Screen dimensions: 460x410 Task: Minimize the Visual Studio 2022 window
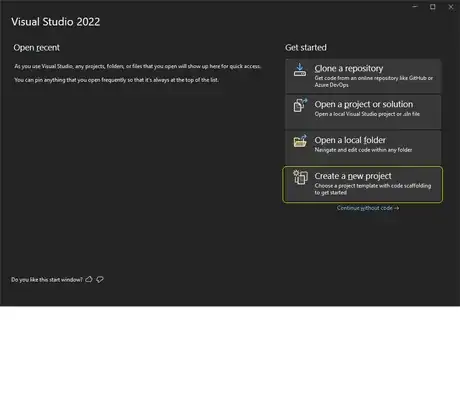tap(415, 7)
